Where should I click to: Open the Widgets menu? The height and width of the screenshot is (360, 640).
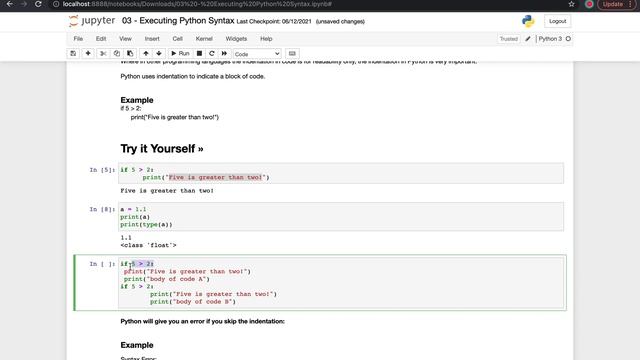coord(236,39)
